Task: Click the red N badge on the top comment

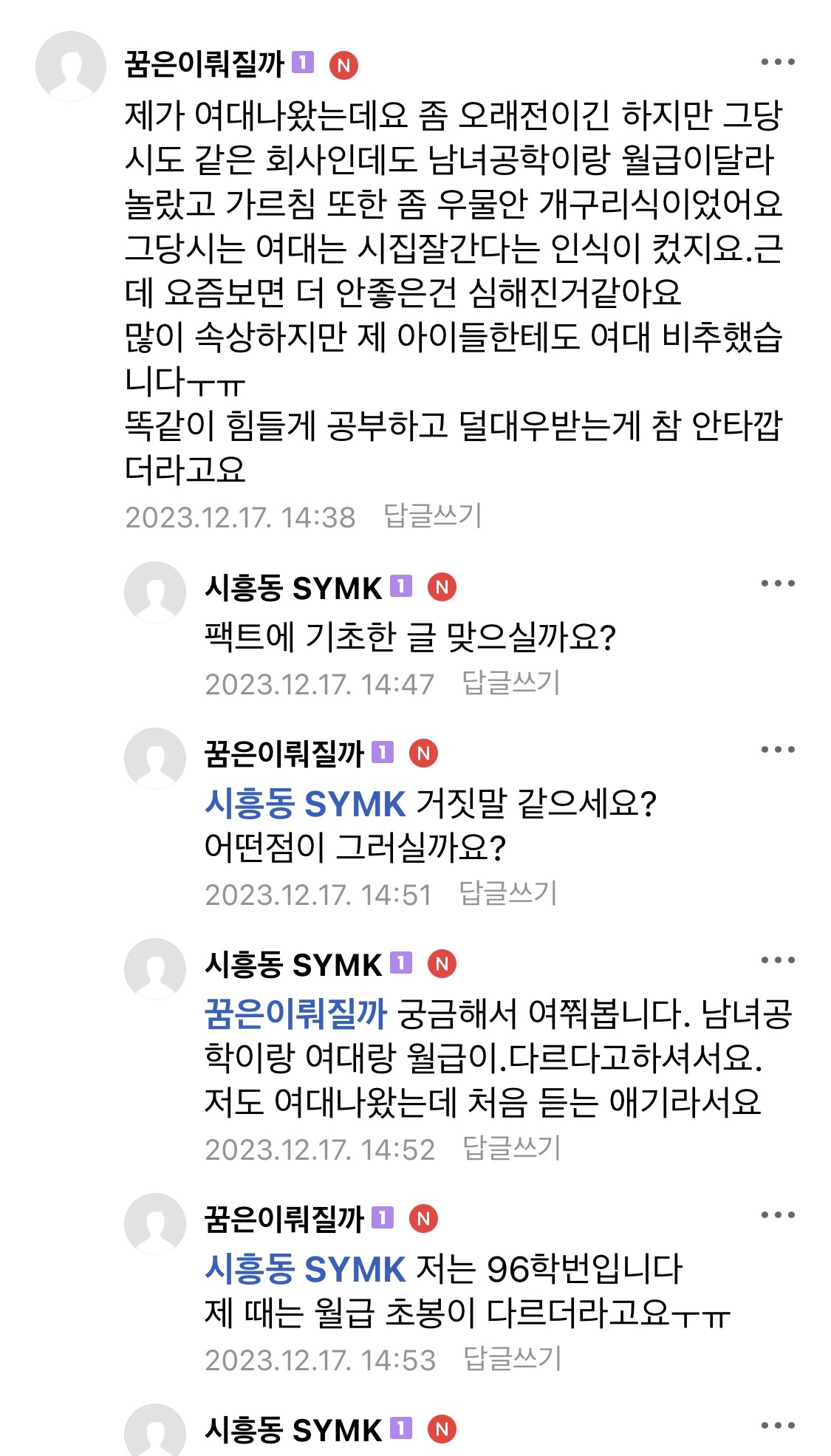Action: (343, 65)
